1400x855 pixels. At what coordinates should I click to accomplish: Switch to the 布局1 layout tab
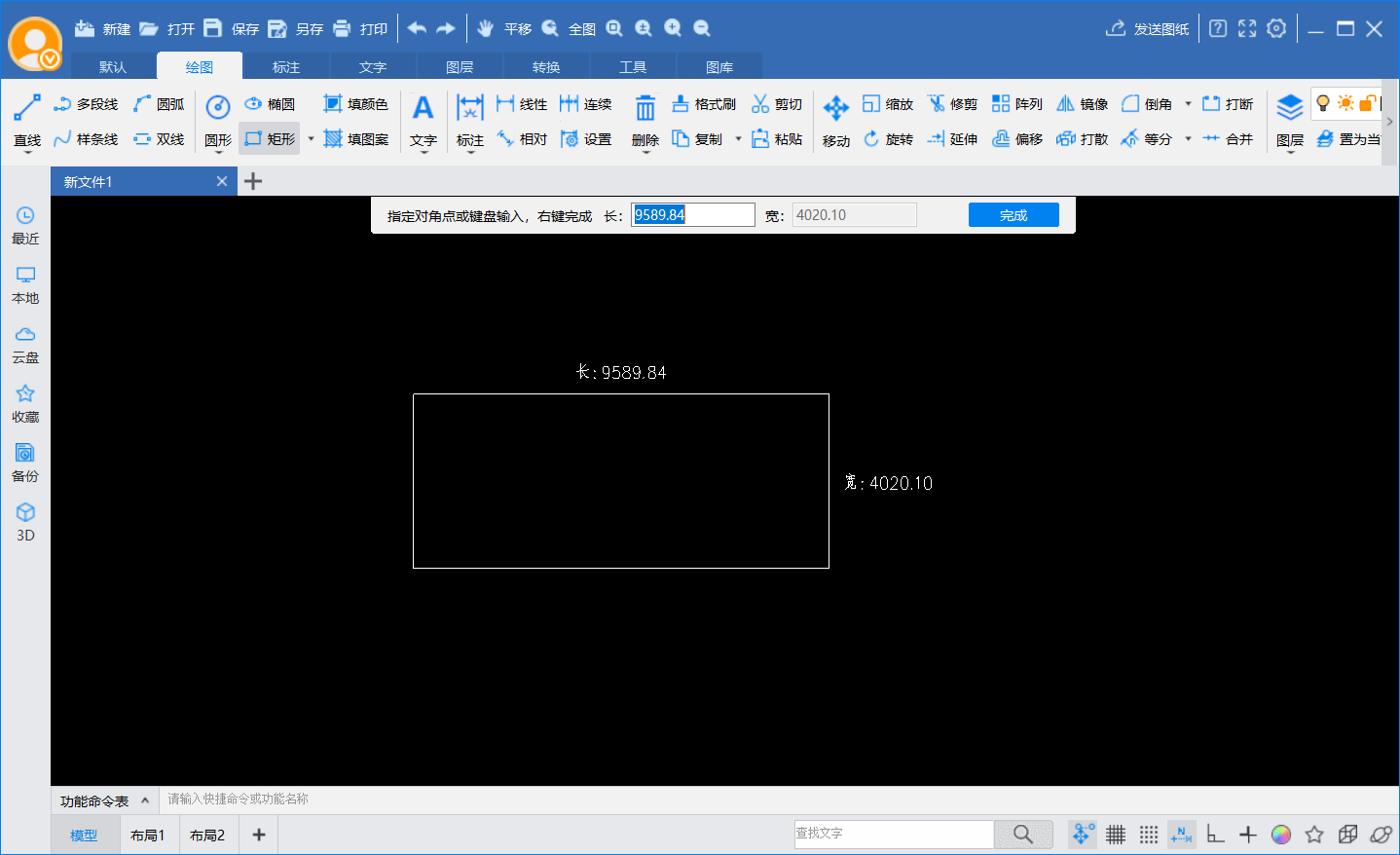pyautogui.click(x=148, y=836)
